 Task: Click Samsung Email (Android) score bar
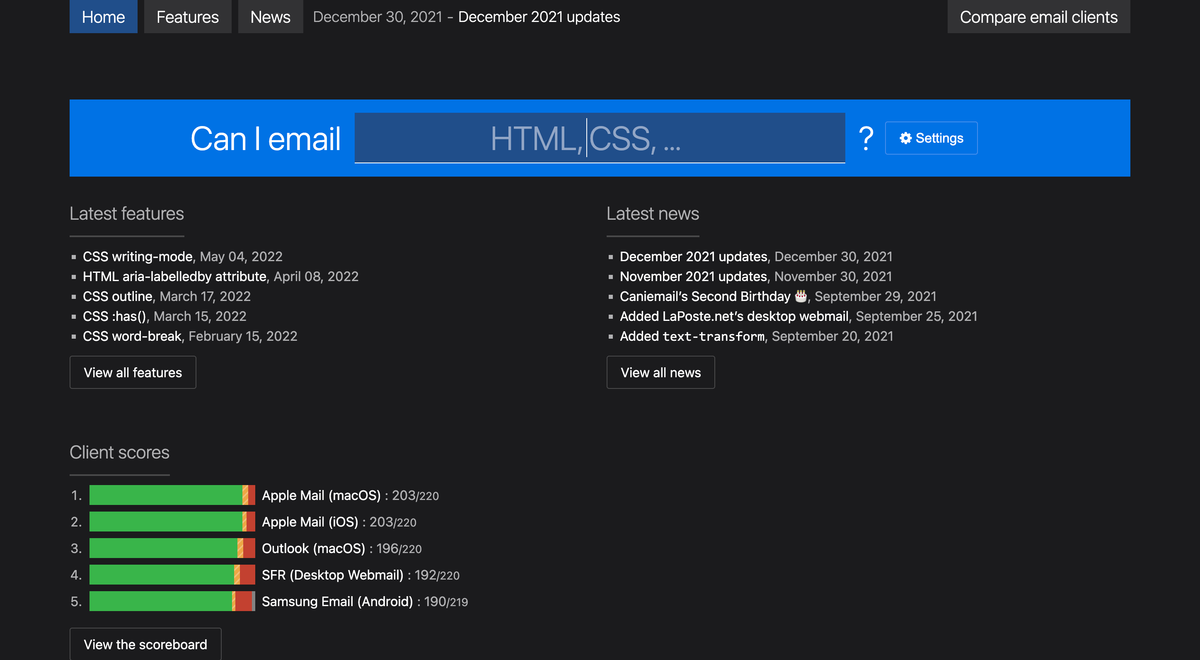click(172, 601)
